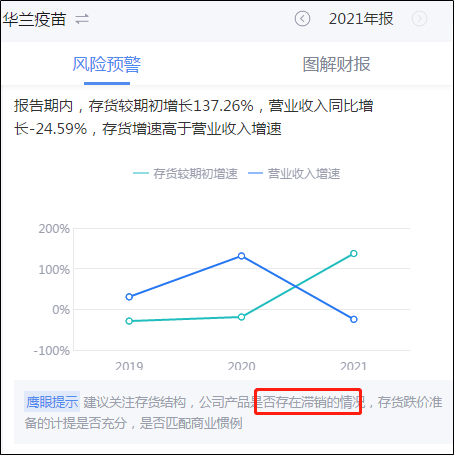Click the 100% axis label
This screenshot has width=454, height=455.
click(x=54, y=269)
